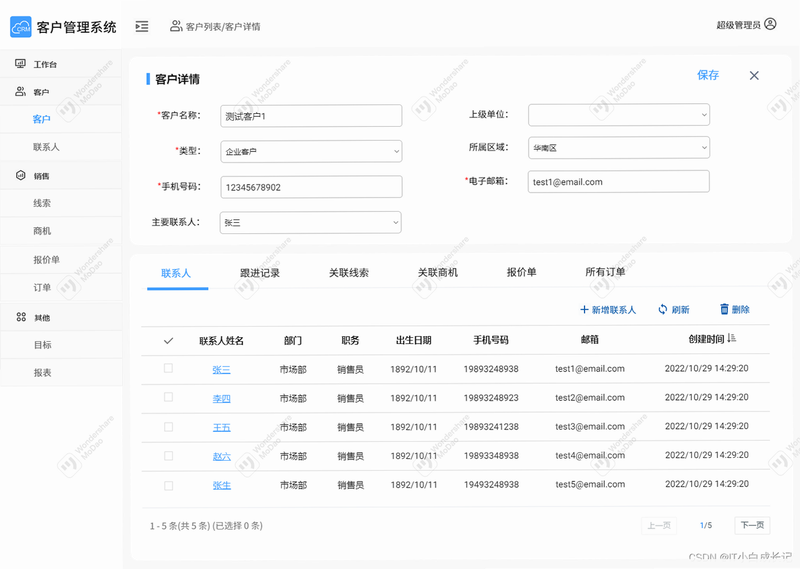Screen dimensions: 800x569
Task: Click the trash can delete icon
Action: tap(724, 309)
